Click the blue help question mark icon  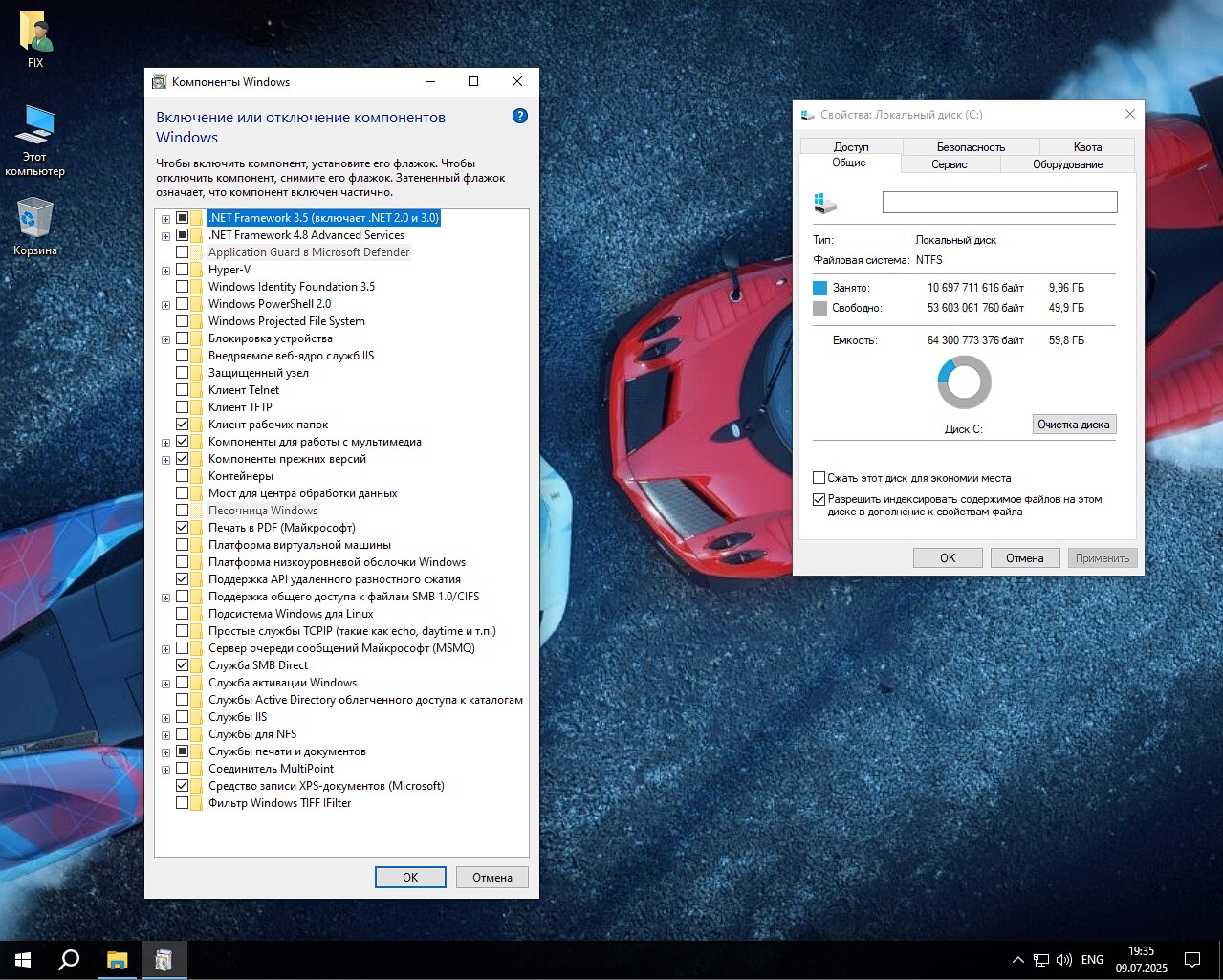(519, 117)
